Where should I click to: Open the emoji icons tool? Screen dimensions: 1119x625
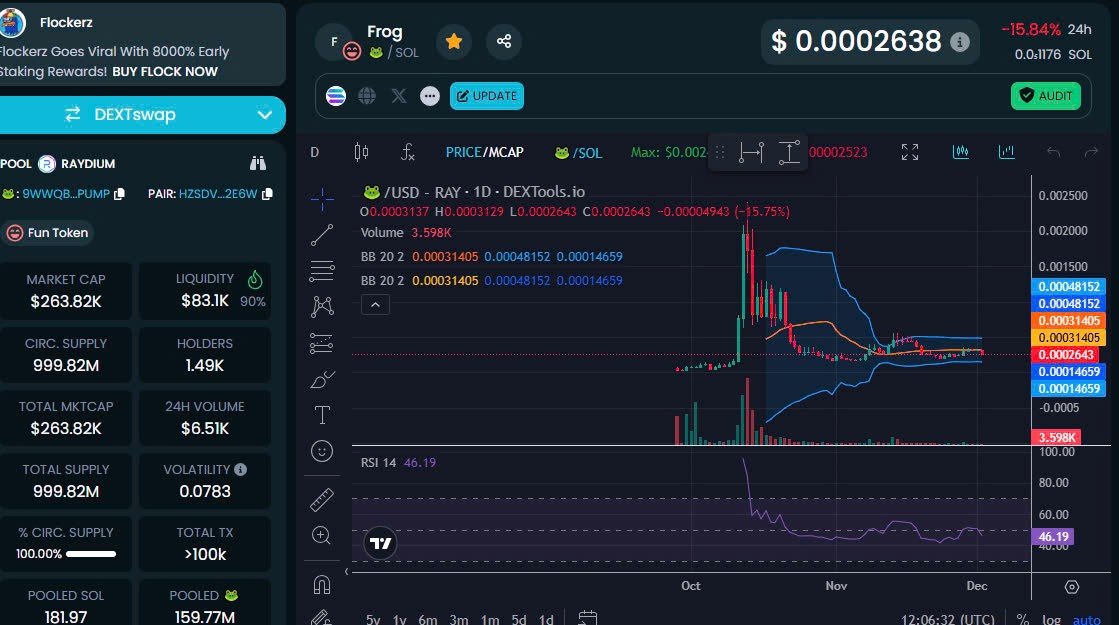coord(322,451)
